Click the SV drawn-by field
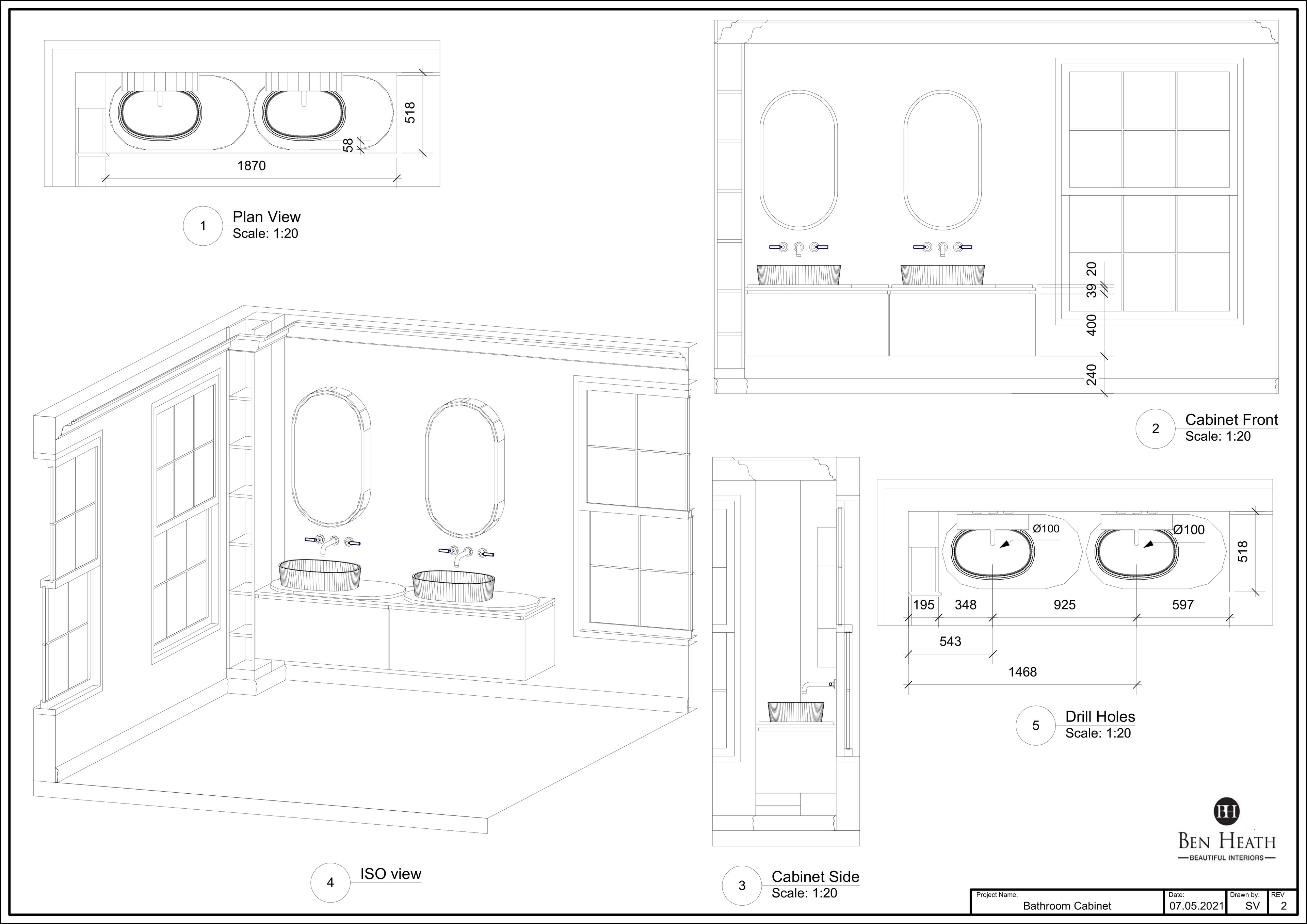The height and width of the screenshot is (924, 1307). coord(1252,906)
